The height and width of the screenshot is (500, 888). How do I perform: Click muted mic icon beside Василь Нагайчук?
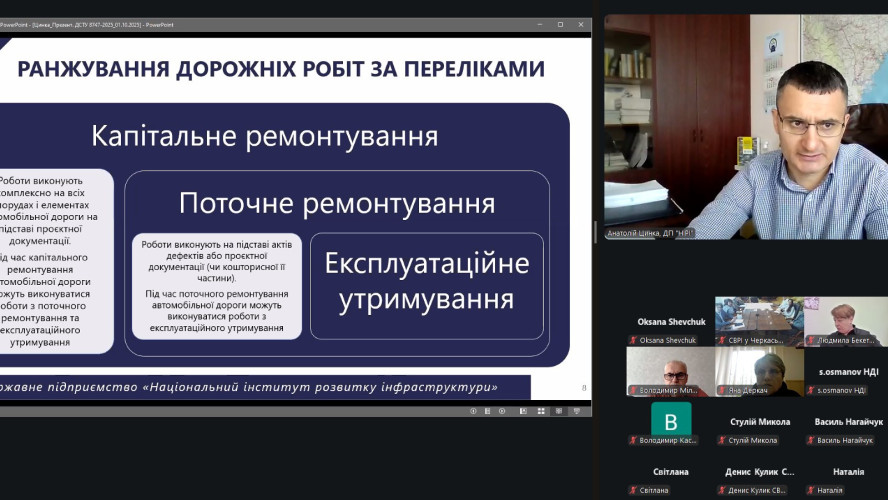tap(811, 440)
